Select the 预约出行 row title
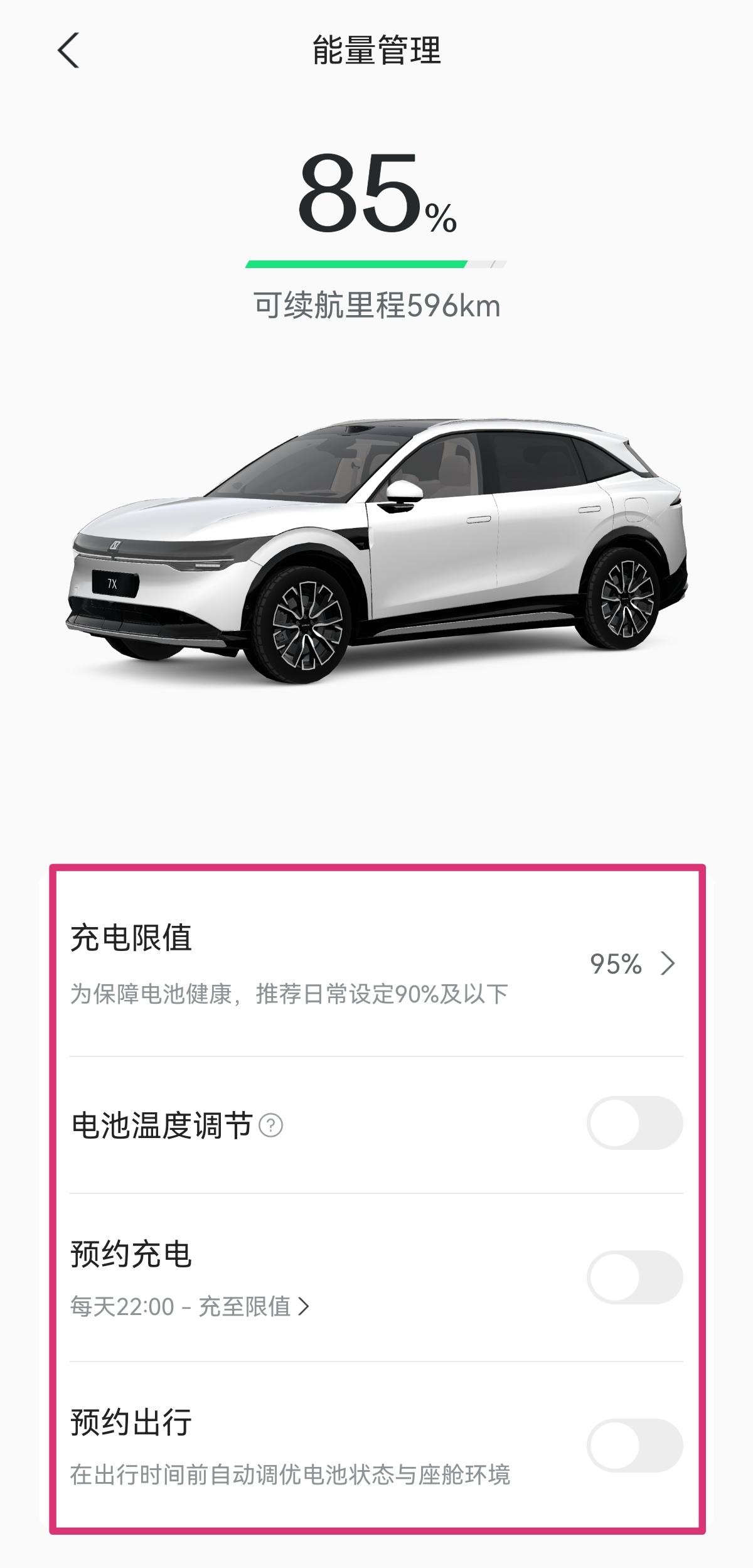Screen dimensions: 753x1568 (131, 1422)
